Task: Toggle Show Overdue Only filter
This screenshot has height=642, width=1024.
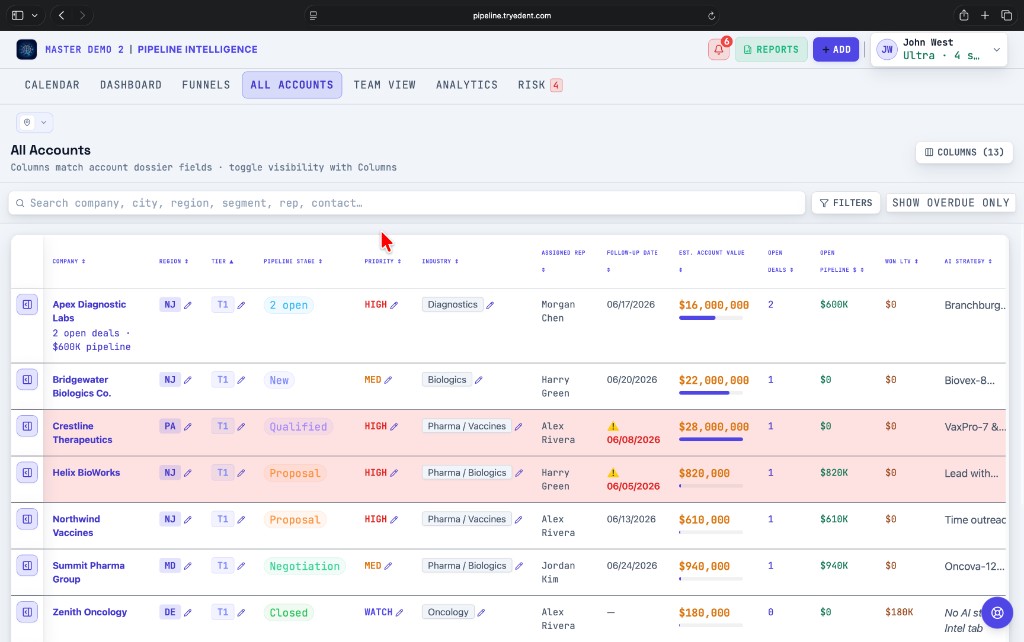Action: [950, 203]
